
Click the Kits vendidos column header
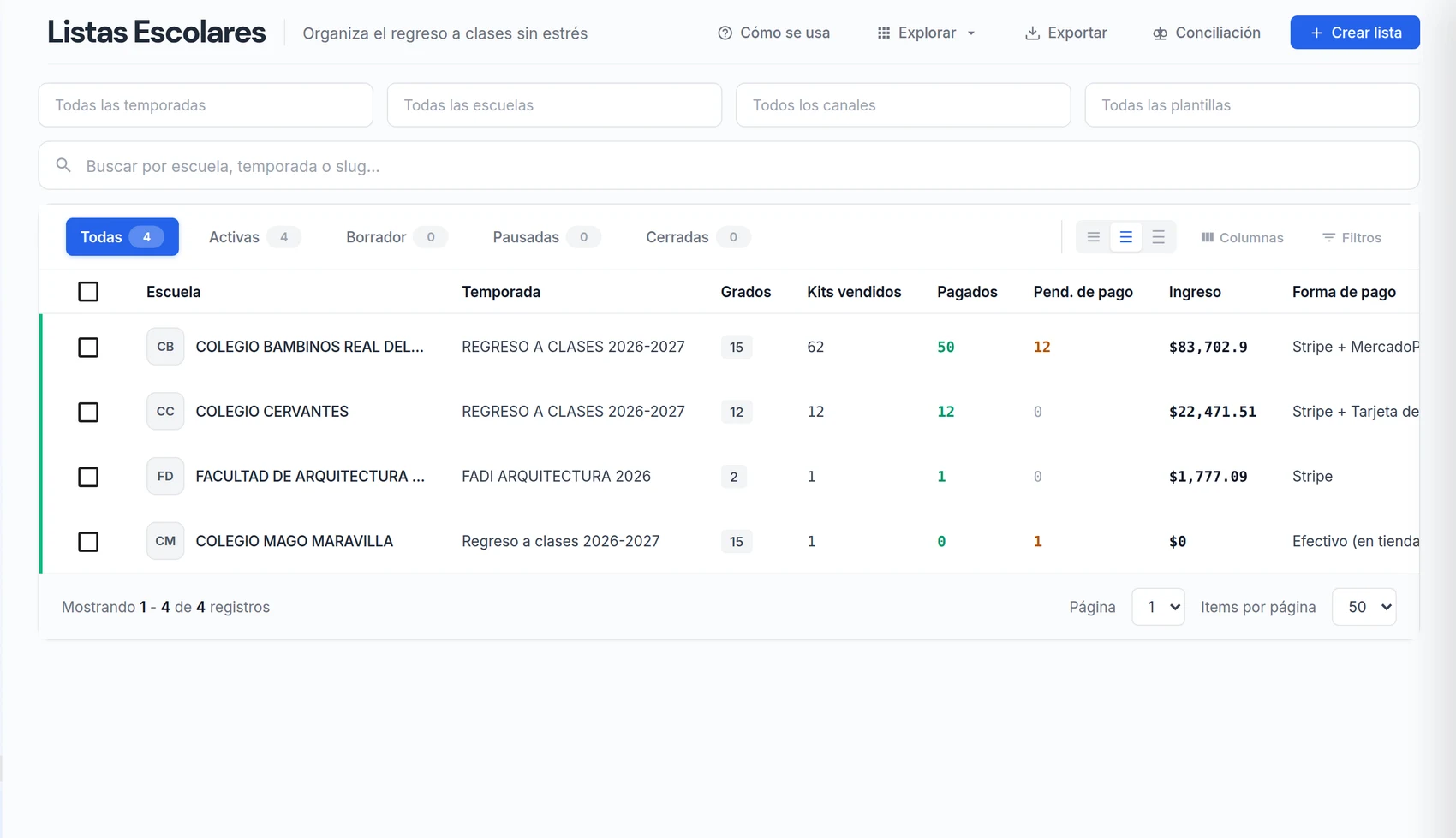pyautogui.click(x=854, y=292)
